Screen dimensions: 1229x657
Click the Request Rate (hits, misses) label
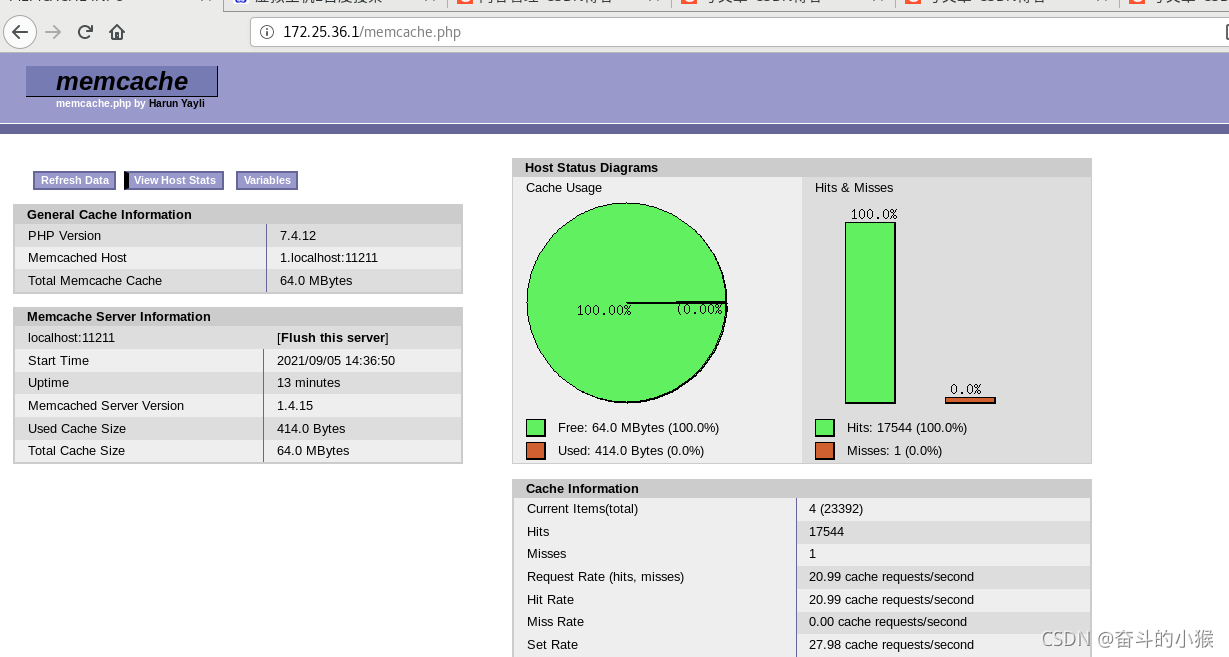[x=606, y=577]
